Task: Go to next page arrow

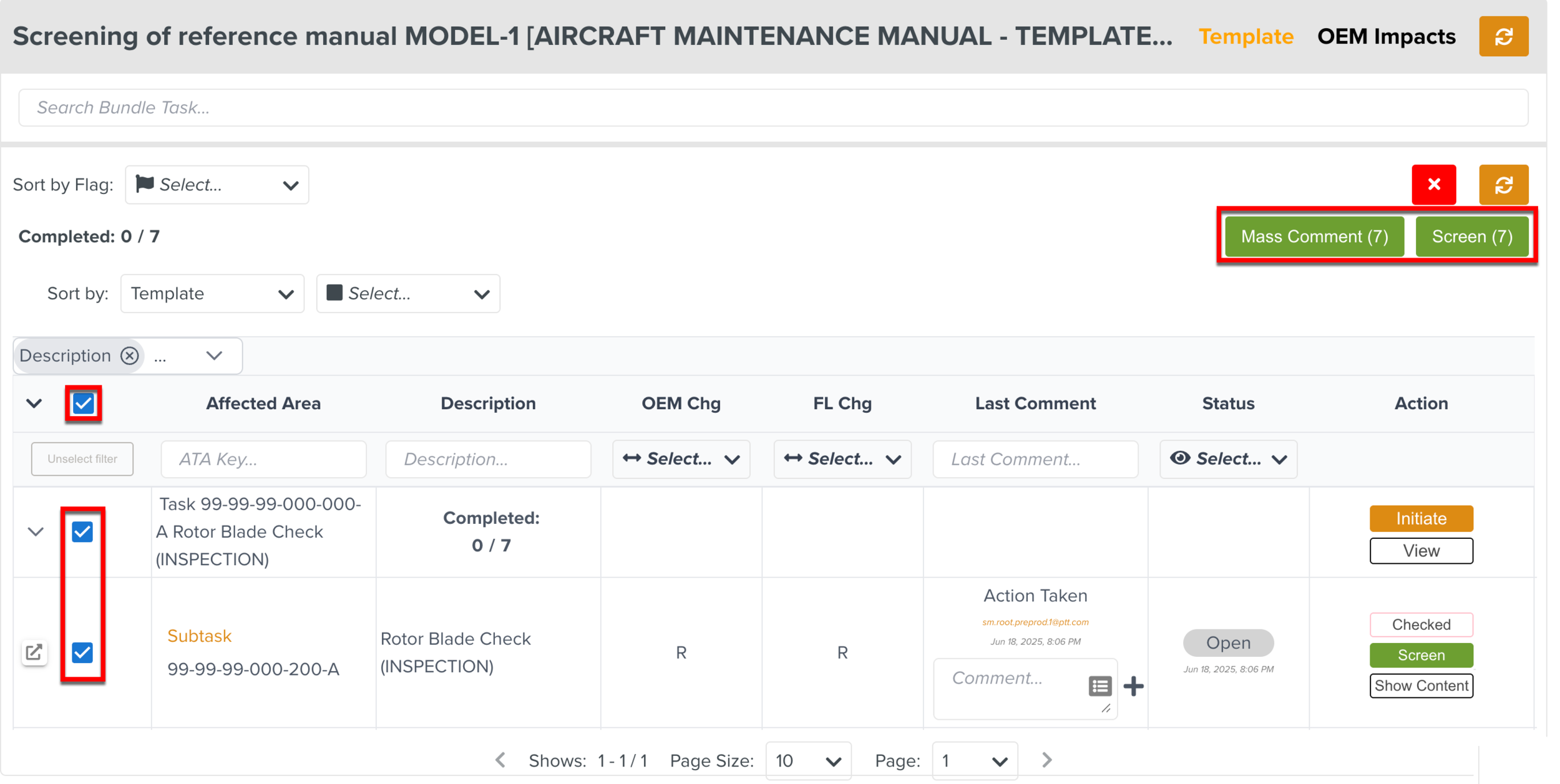Action: click(x=1046, y=760)
